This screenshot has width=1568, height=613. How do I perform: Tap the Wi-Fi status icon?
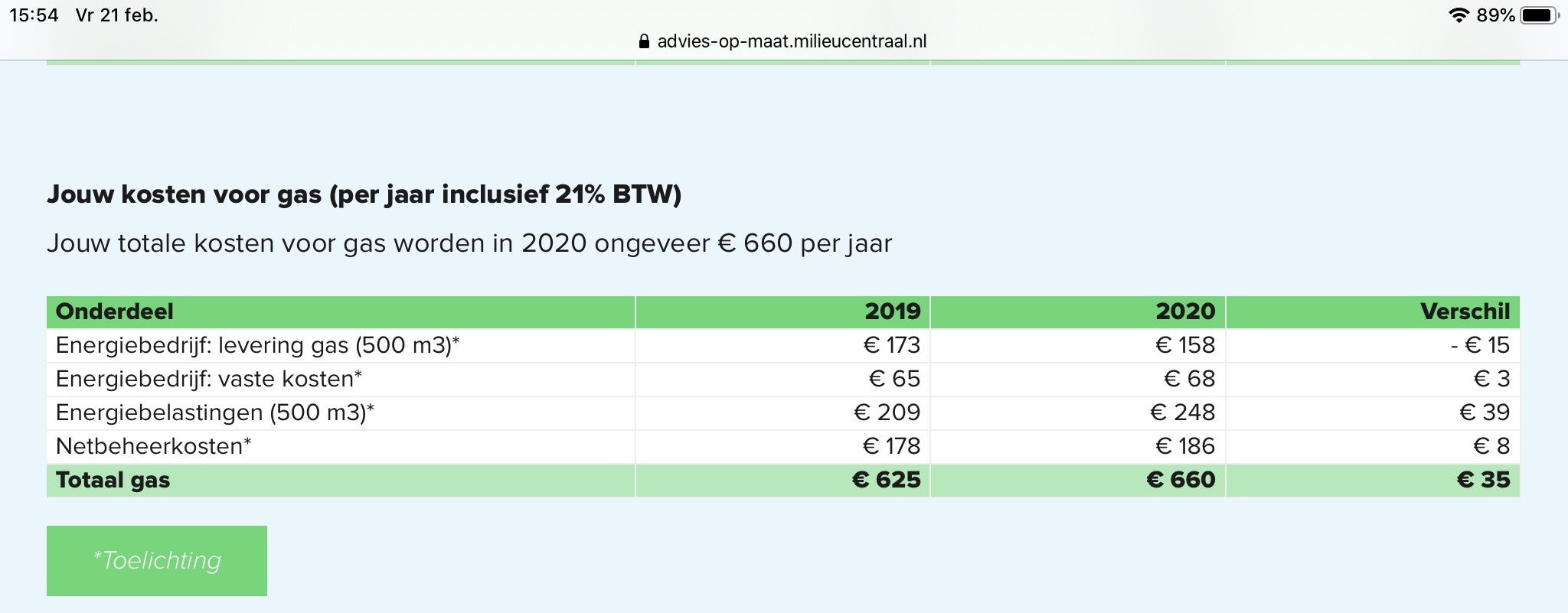tap(1459, 15)
